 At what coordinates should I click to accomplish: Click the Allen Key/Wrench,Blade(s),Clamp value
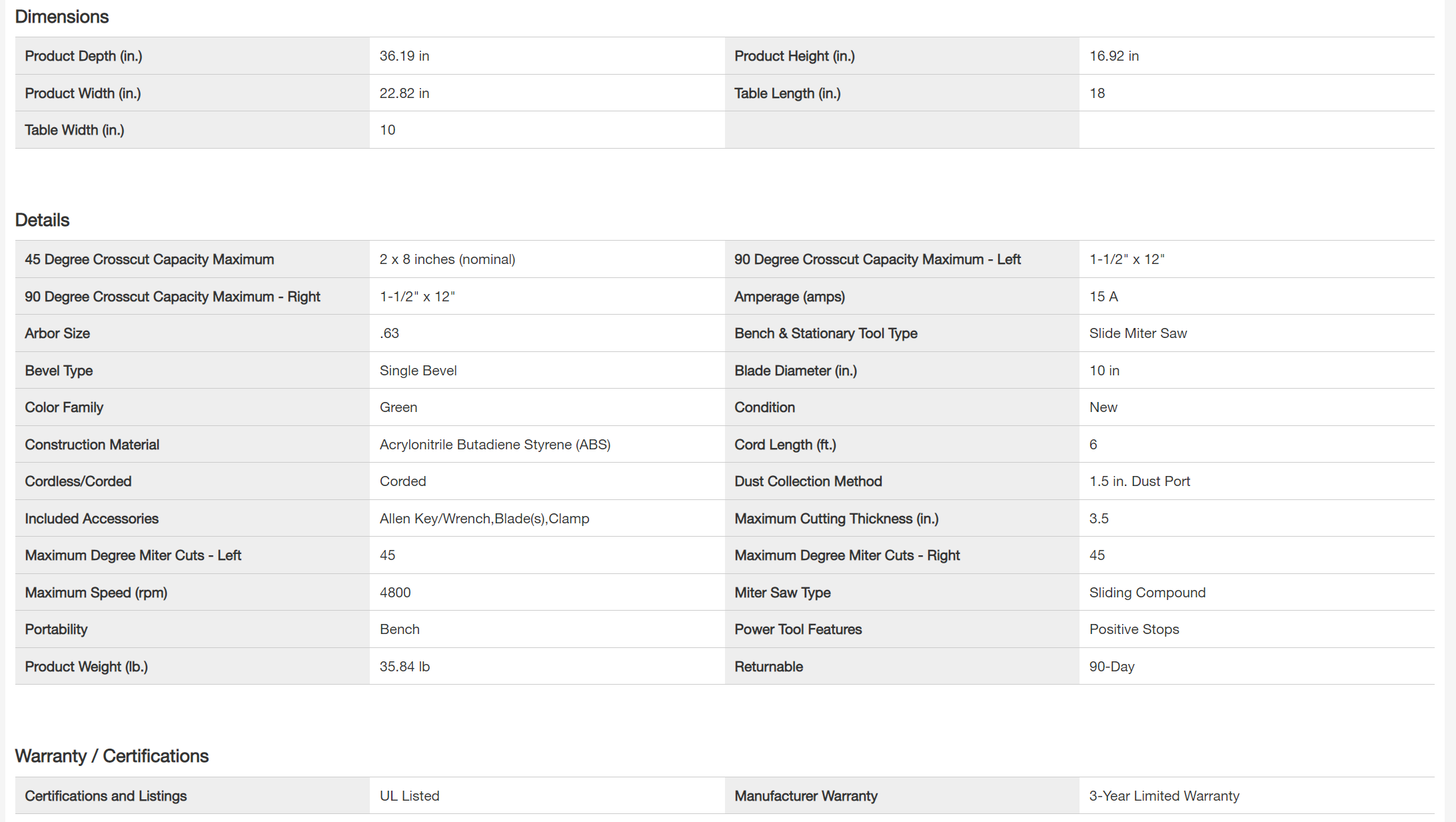(x=484, y=519)
